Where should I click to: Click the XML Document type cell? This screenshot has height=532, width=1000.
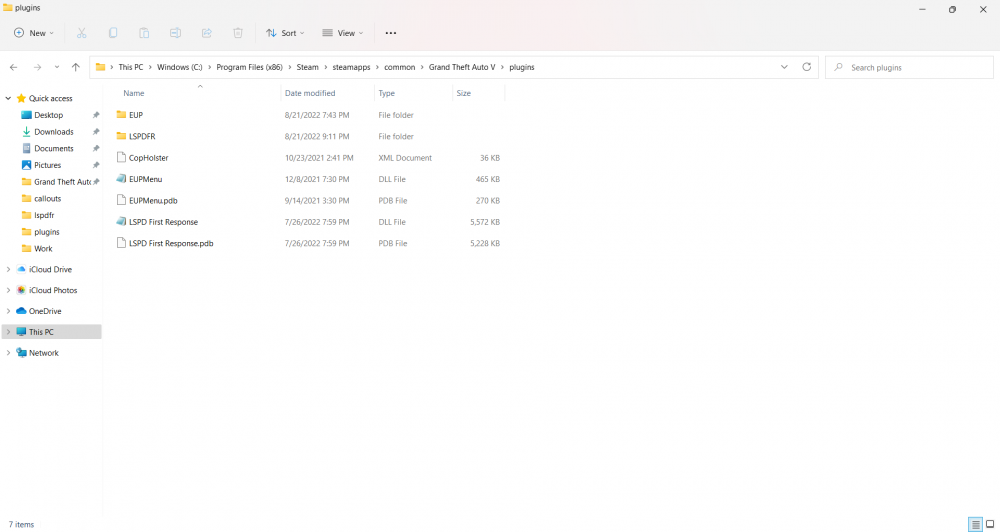405,158
